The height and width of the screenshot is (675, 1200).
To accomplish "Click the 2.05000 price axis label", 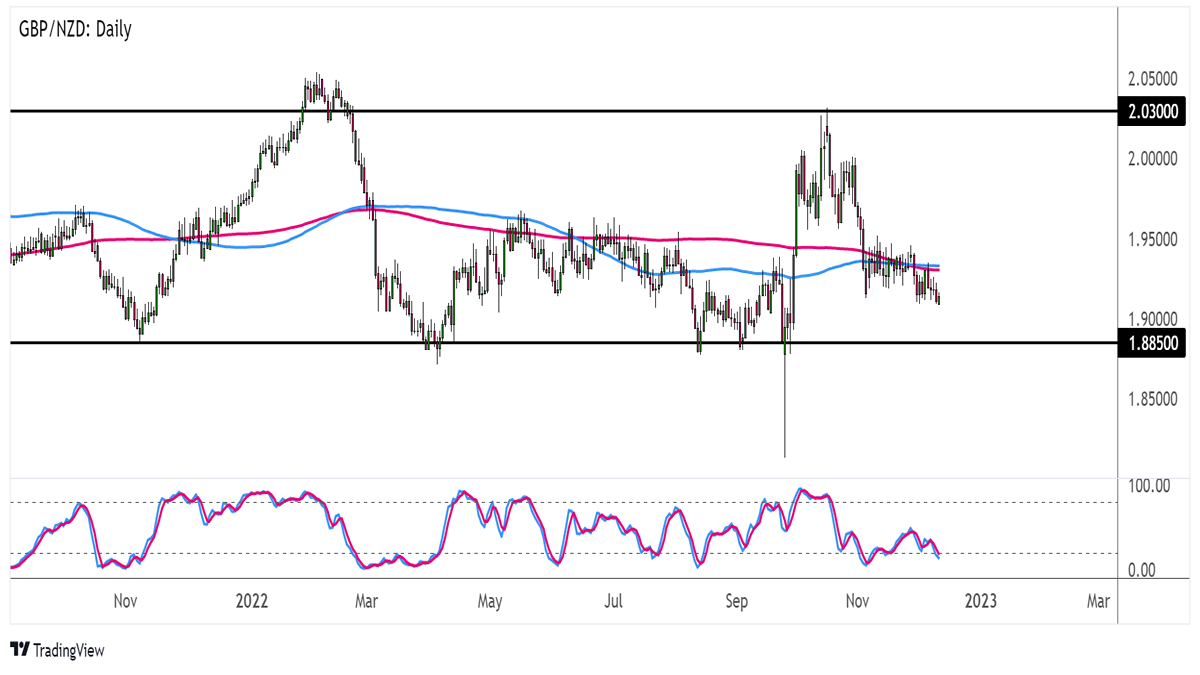I will 1154,79.
